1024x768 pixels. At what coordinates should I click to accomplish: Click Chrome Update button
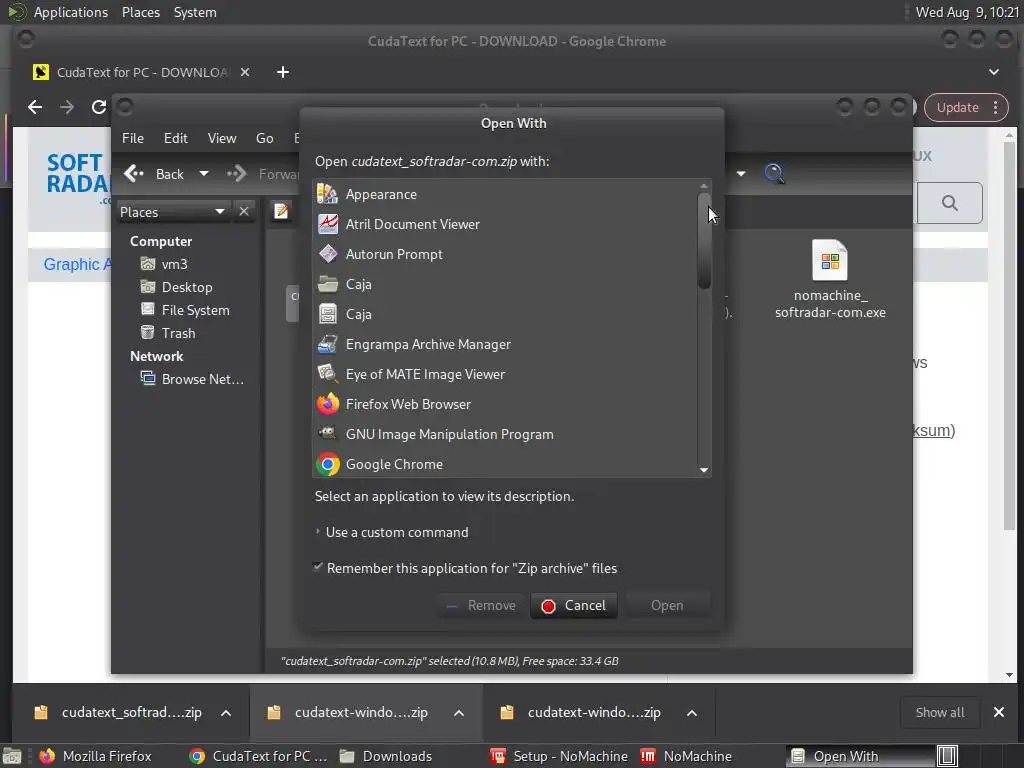[957, 107]
